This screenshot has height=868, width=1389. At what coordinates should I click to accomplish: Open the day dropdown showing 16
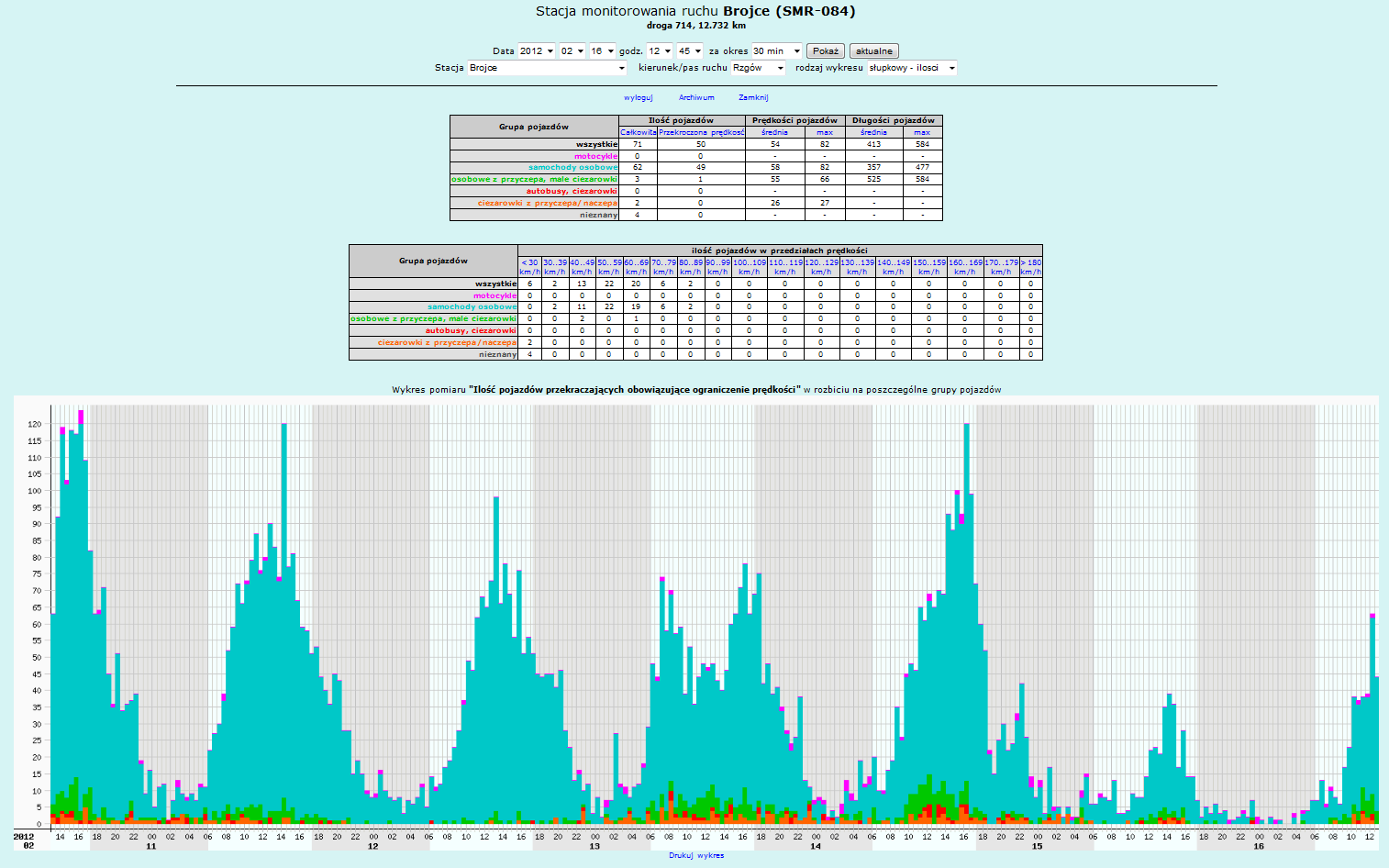(602, 51)
